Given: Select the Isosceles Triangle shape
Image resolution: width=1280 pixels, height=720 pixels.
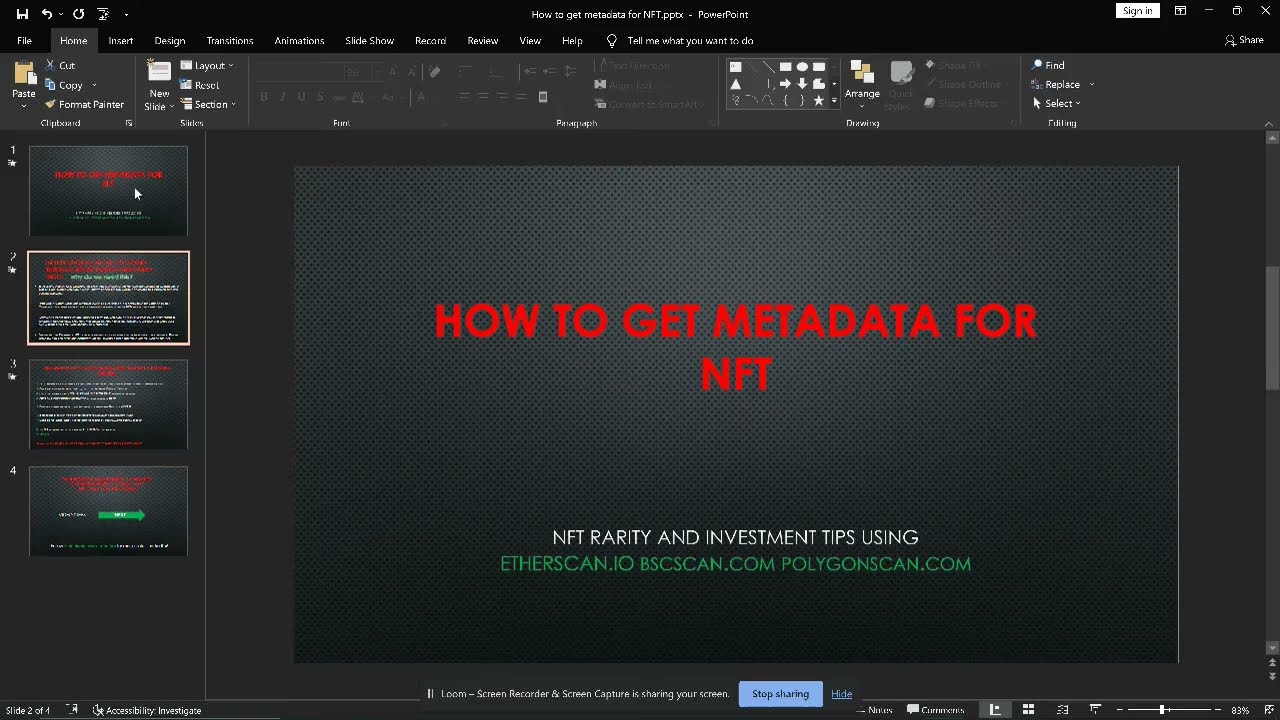Looking at the screenshot, I should tap(736, 84).
